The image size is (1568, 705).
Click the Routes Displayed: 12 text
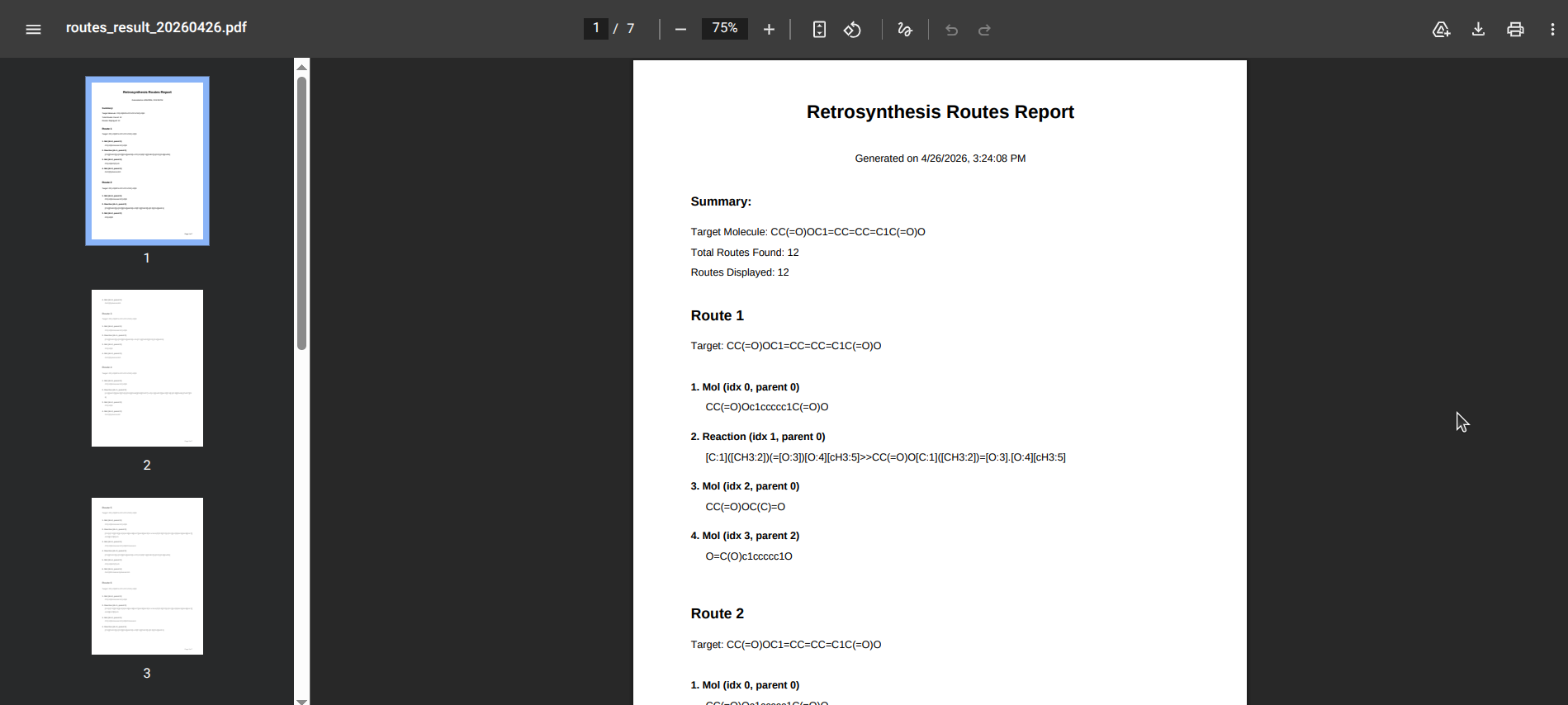(740, 272)
